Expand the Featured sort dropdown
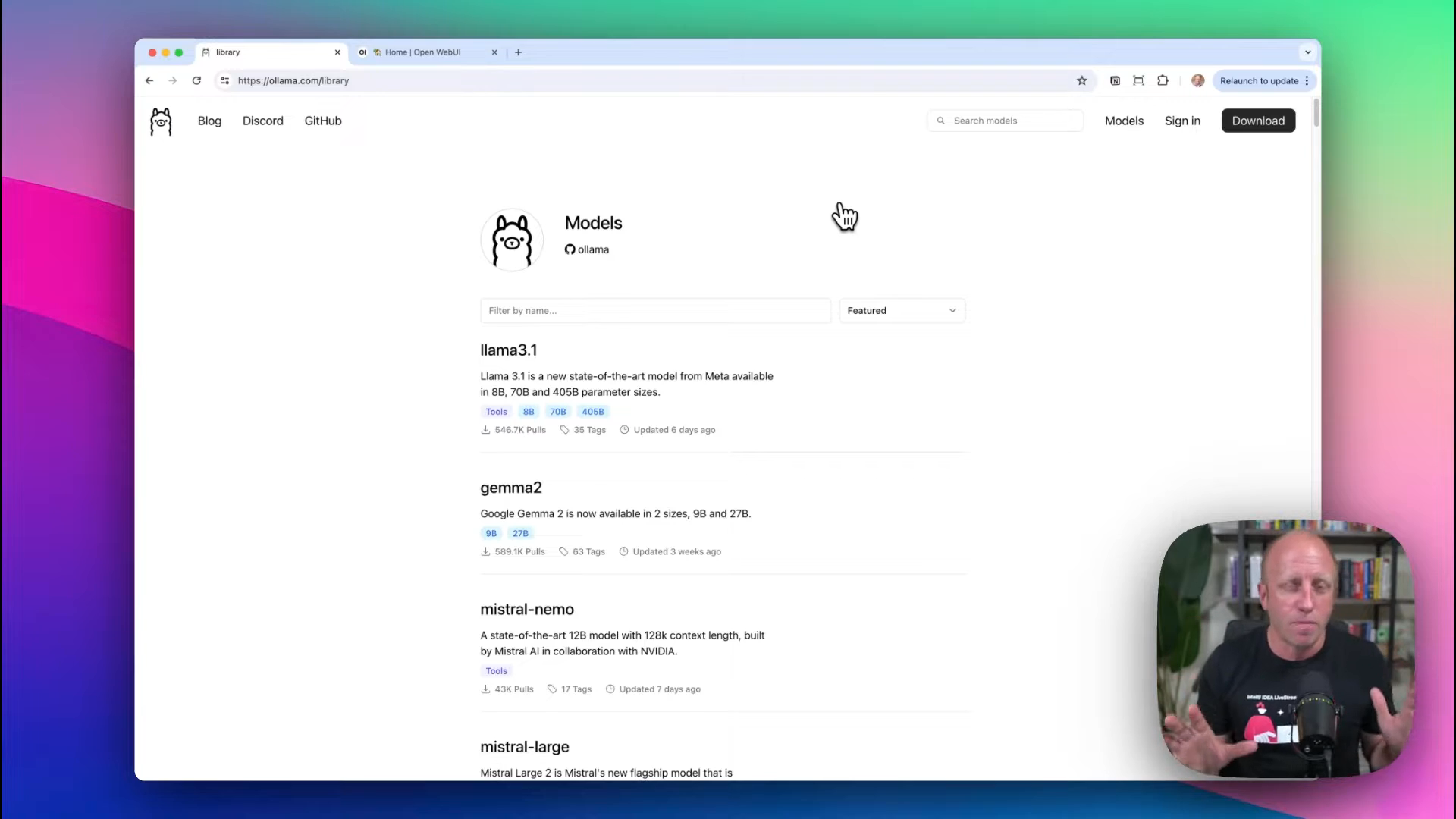The image size is (1456, 819). coord(902,311)
